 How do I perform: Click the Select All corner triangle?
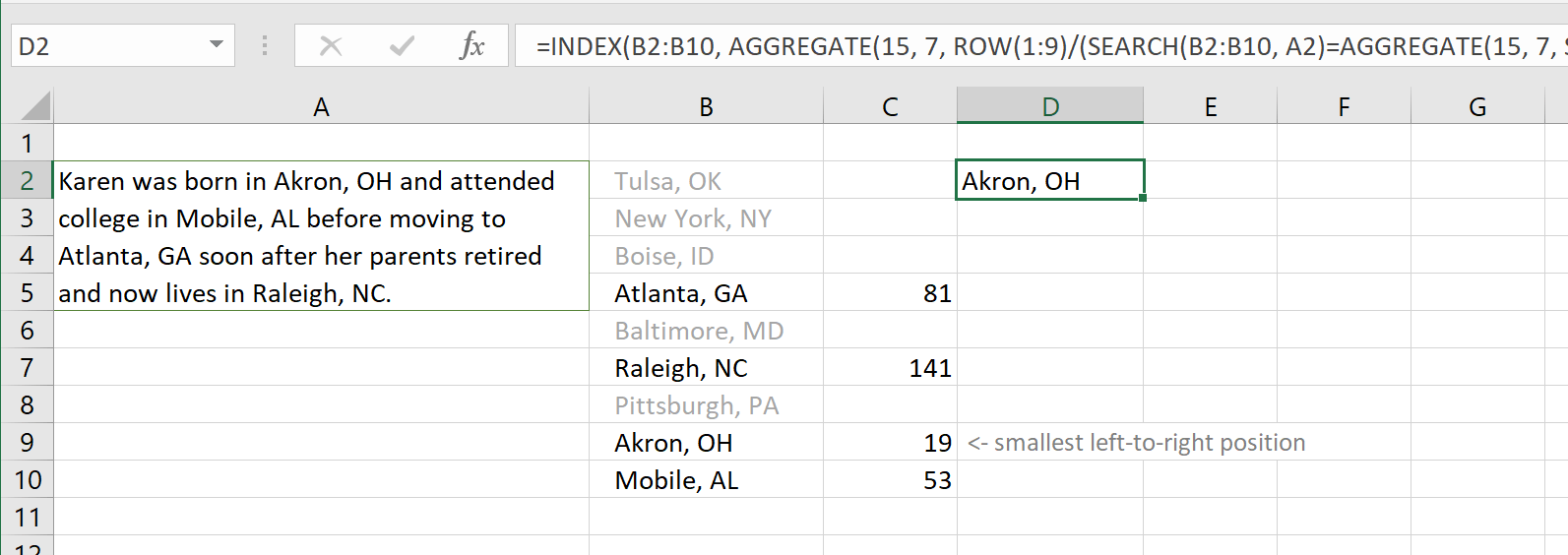pos(35,105)
